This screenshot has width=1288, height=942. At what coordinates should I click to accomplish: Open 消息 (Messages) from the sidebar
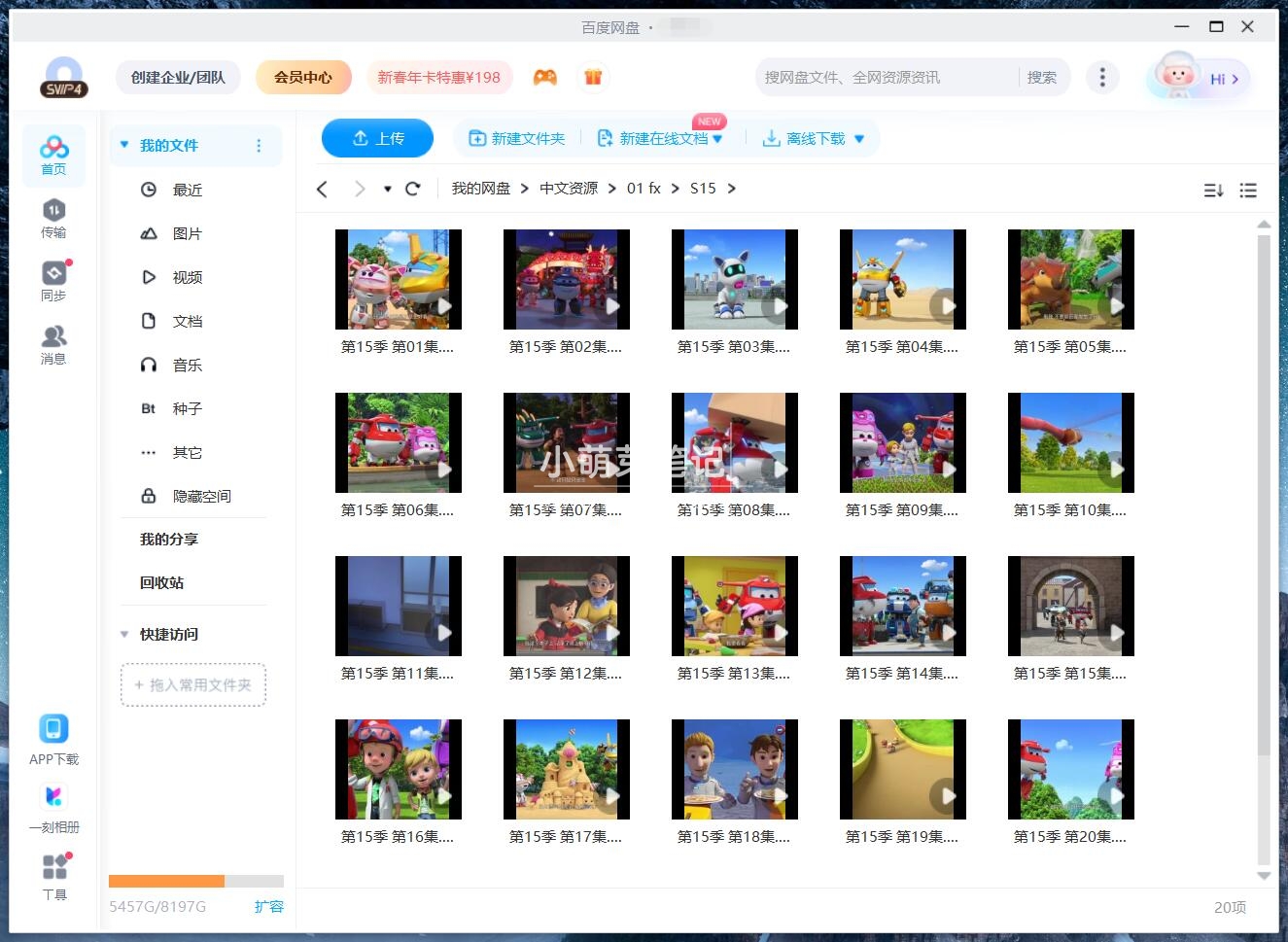click(54, 342)
